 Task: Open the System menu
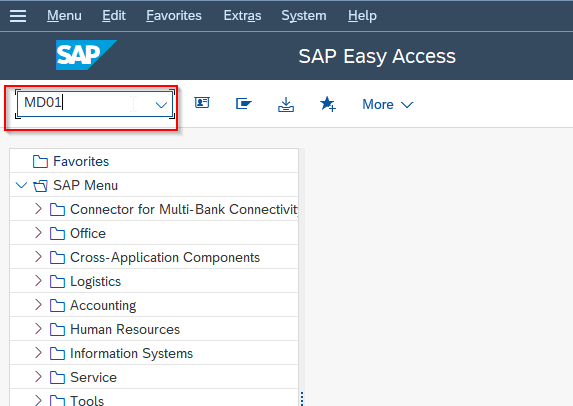304,16
